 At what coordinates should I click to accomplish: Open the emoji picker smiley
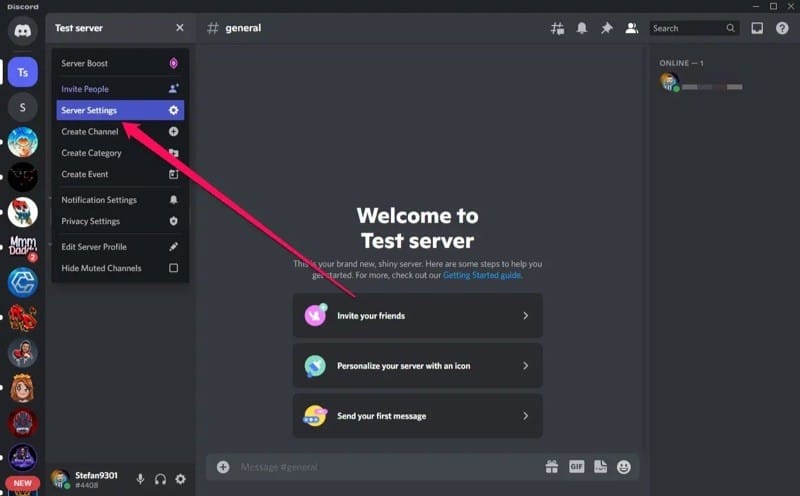[x=623, y=467]
